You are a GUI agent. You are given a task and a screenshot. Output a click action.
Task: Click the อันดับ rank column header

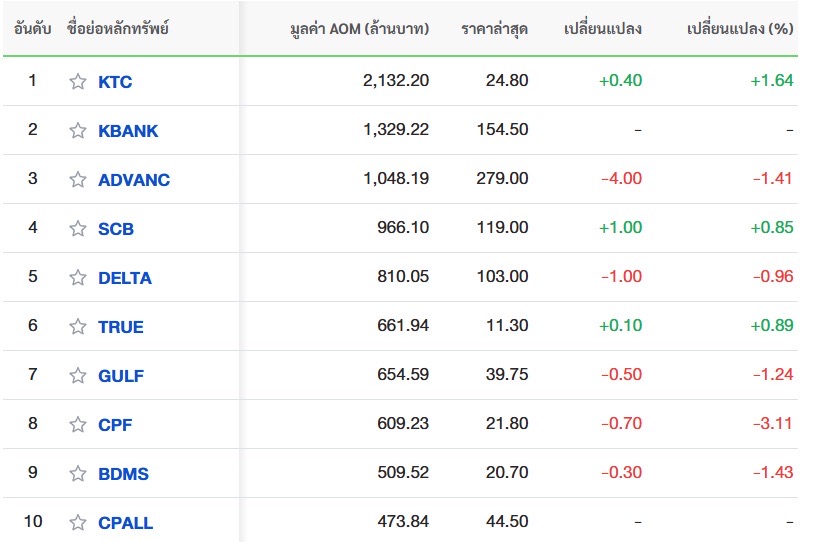32,28
